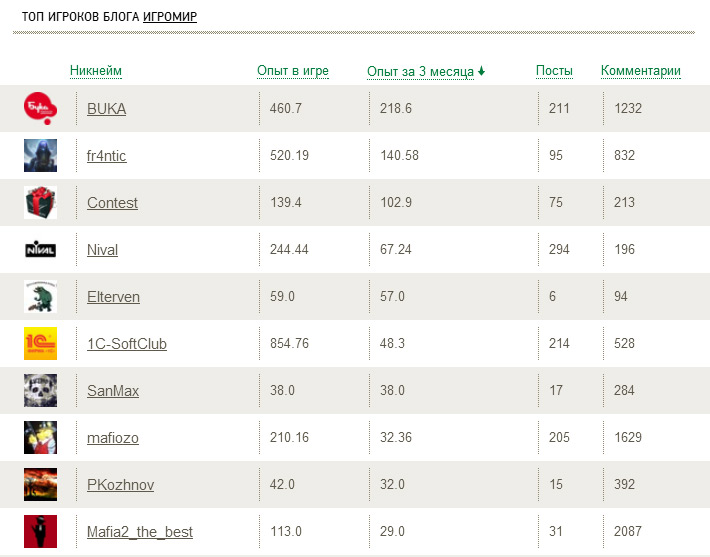Open the Contest profile link
The height and width of the screenshot is (557, 710).
(112, 203)
